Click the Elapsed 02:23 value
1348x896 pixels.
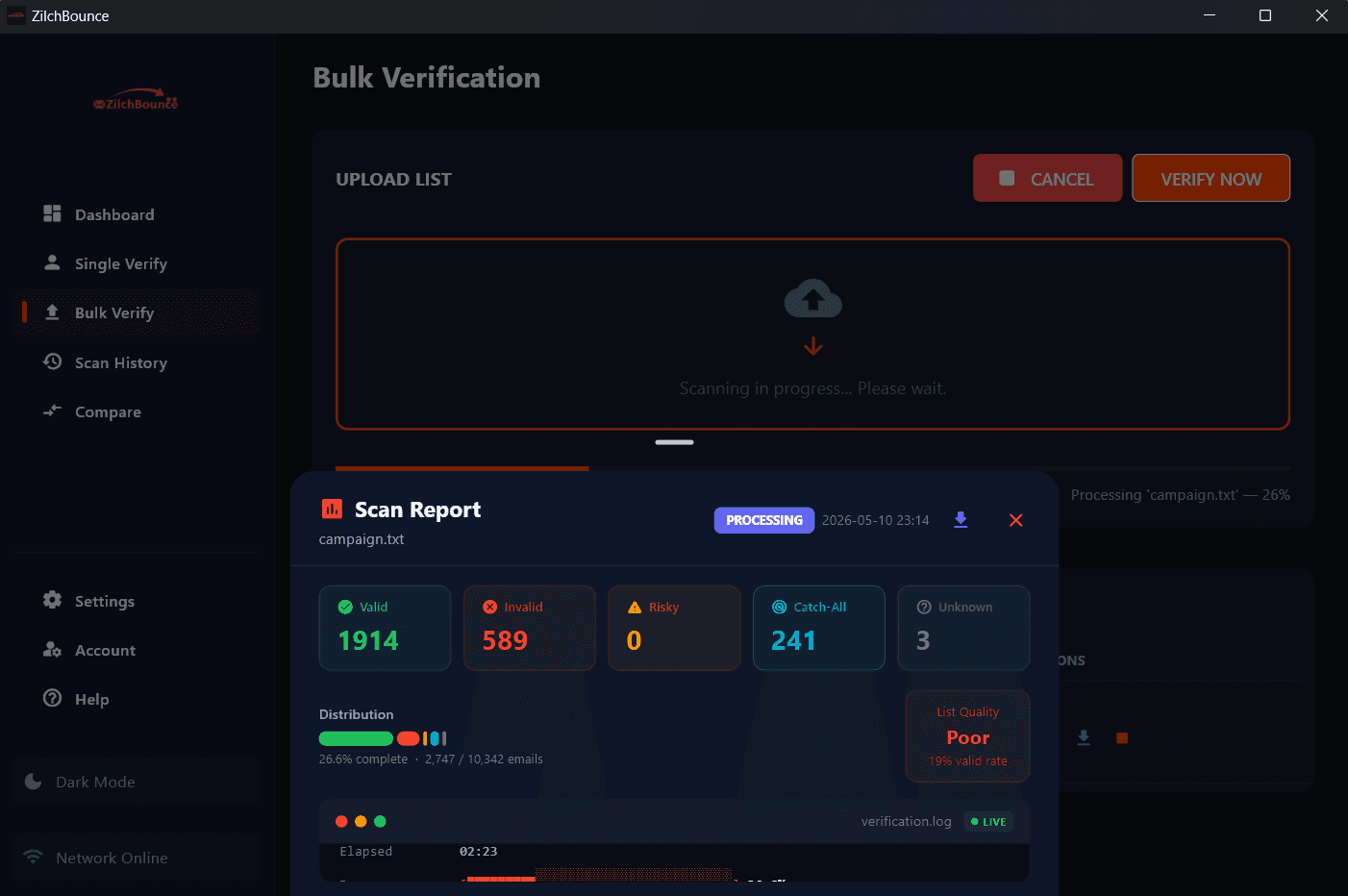(x=478, y=852)
